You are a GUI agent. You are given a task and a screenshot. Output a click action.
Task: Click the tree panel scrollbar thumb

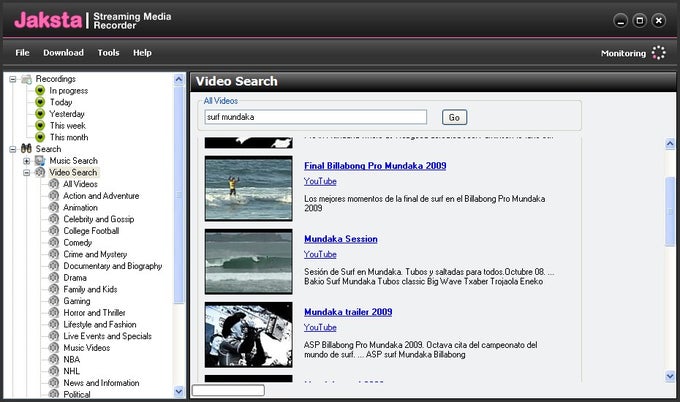[x=179, y=195]
